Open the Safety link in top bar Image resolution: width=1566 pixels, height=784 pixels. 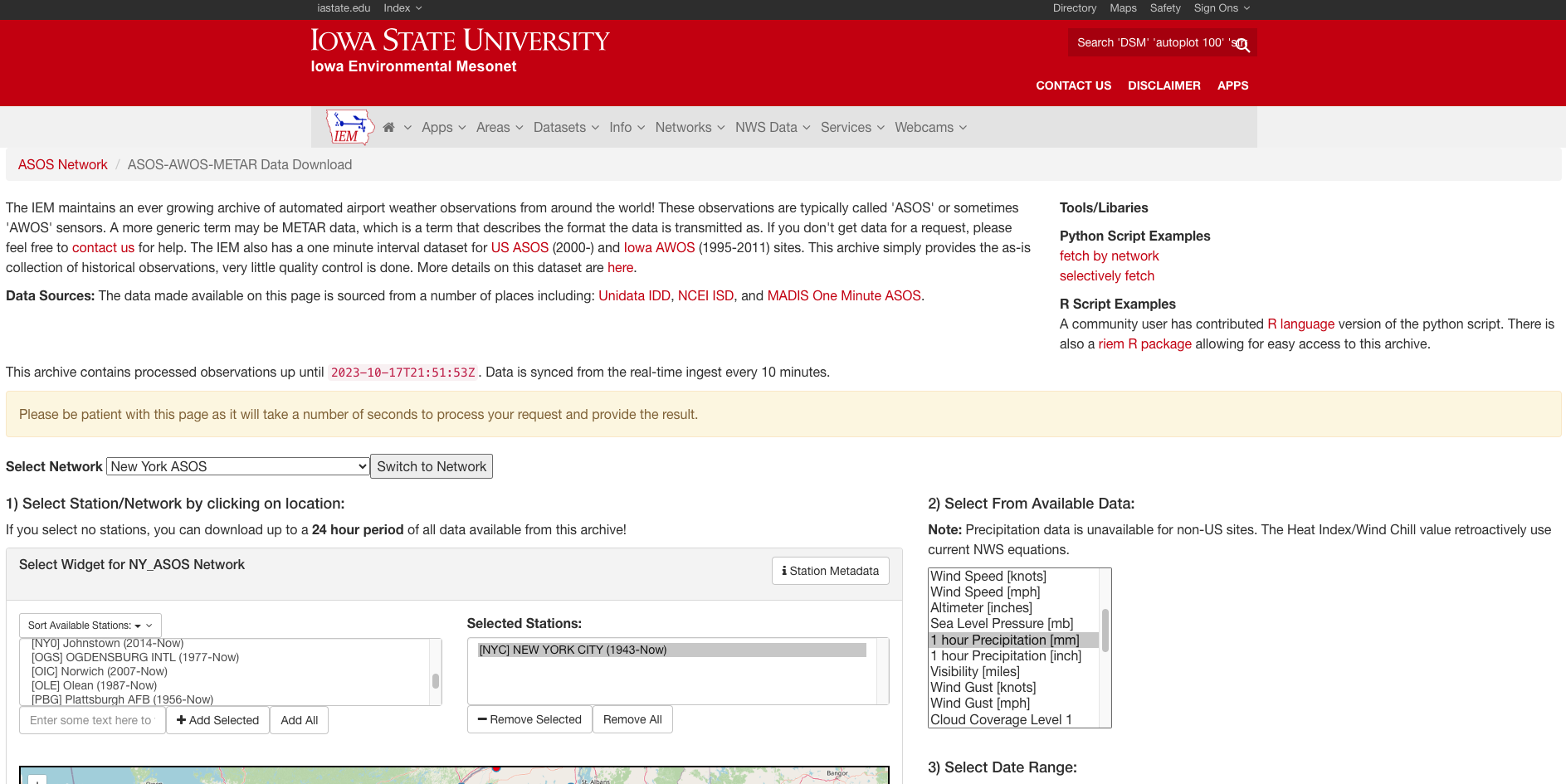pyautogui.click(x=1165, y=8)
